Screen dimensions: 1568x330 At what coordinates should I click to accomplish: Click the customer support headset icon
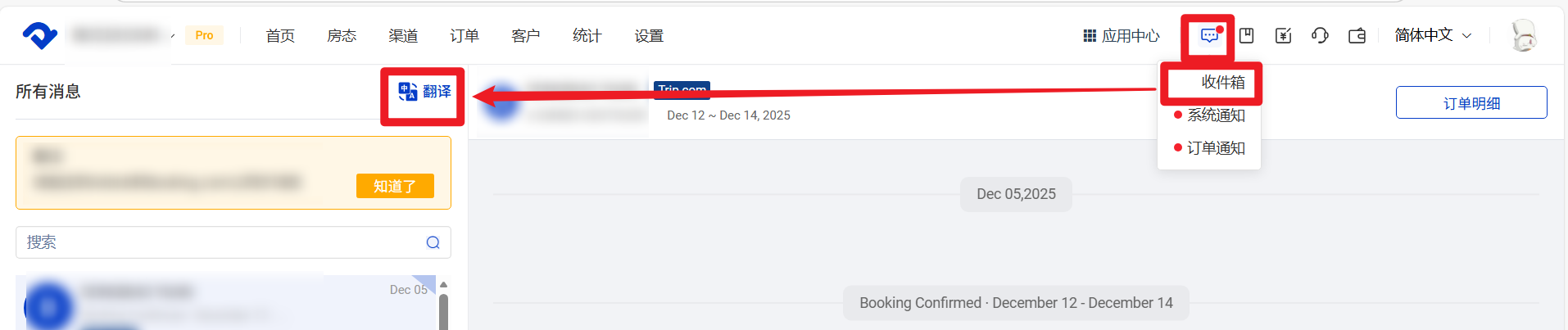tap(1320, 35)
